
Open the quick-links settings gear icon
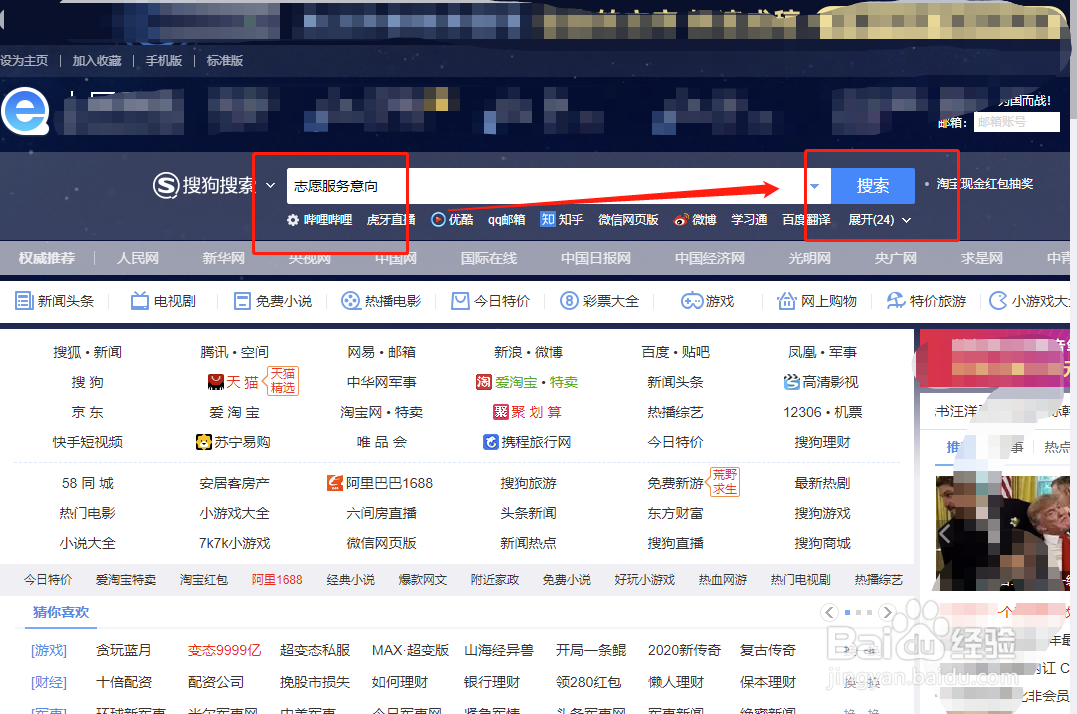[x=293, y=220]
